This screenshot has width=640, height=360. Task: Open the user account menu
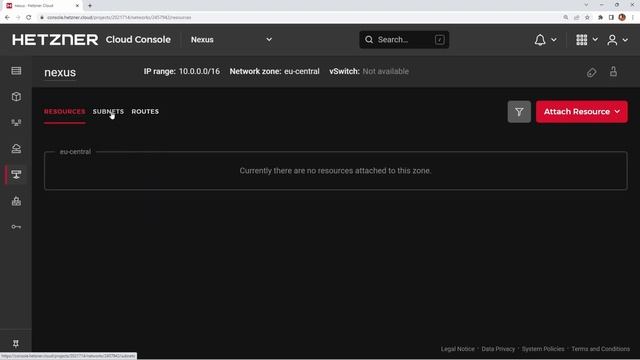click(x=612, y=40)
